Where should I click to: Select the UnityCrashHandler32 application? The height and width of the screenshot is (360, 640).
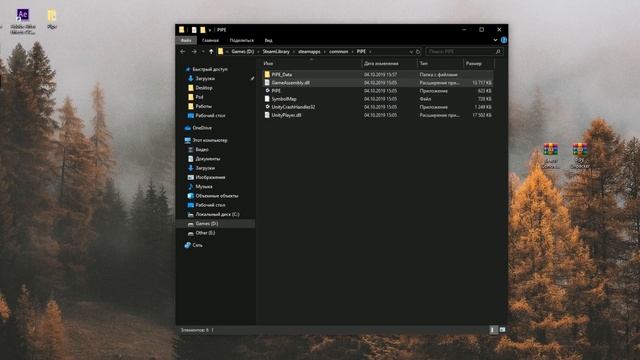point(293,107)
